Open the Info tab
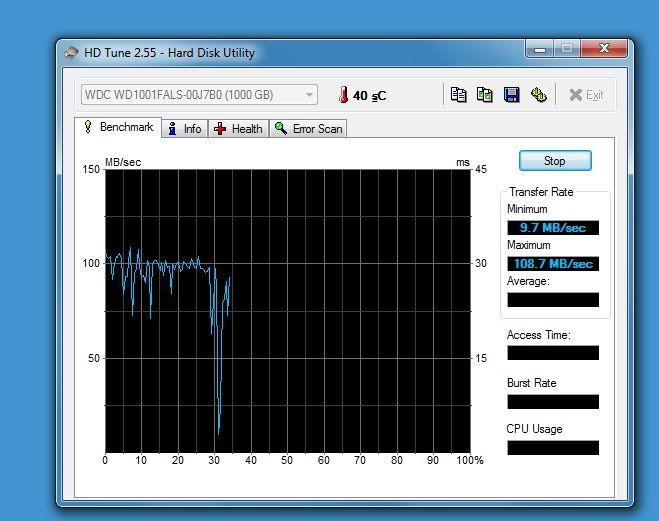 coord(184,129)
